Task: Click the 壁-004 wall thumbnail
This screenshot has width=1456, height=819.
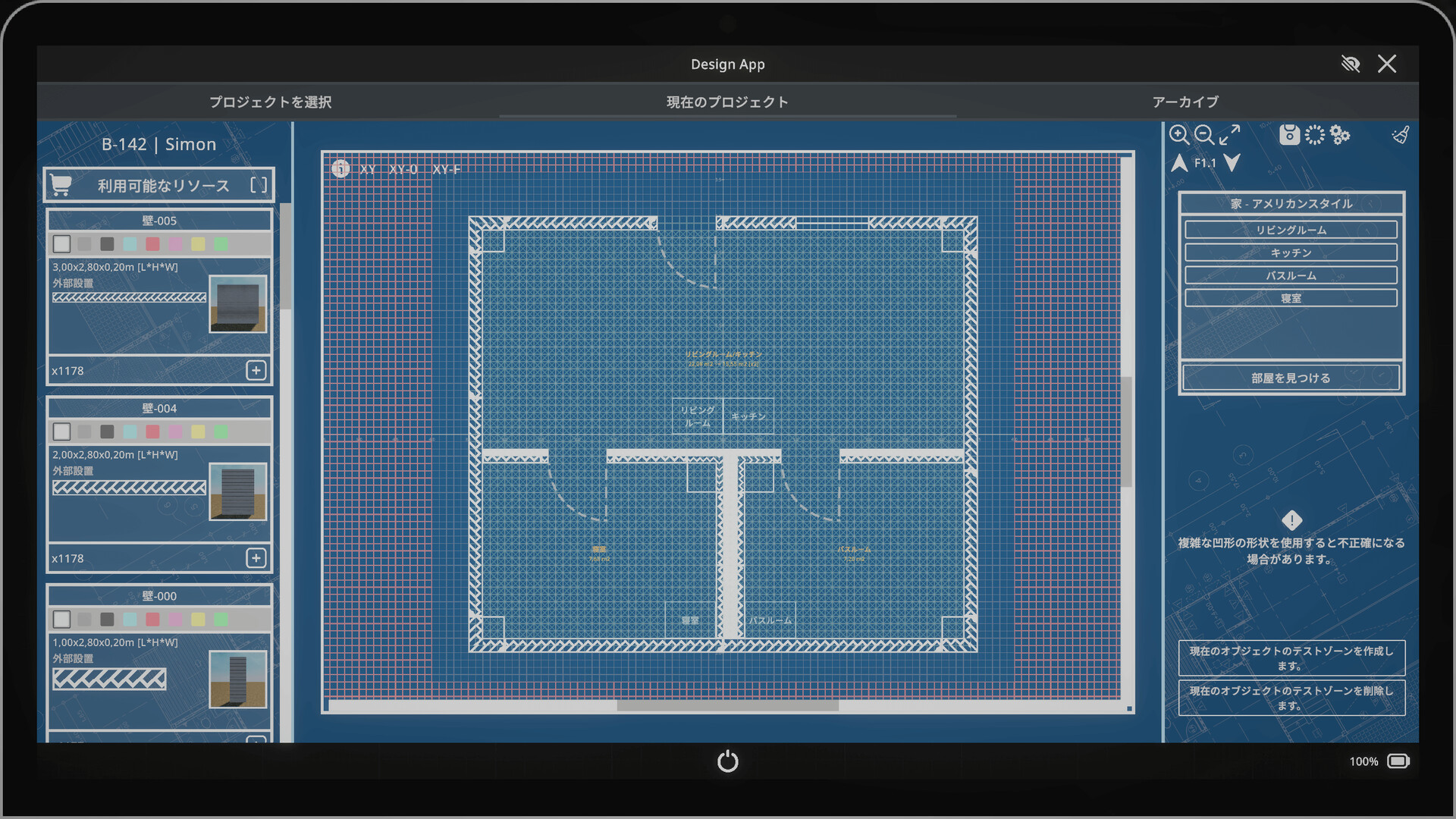Action: 238,491
